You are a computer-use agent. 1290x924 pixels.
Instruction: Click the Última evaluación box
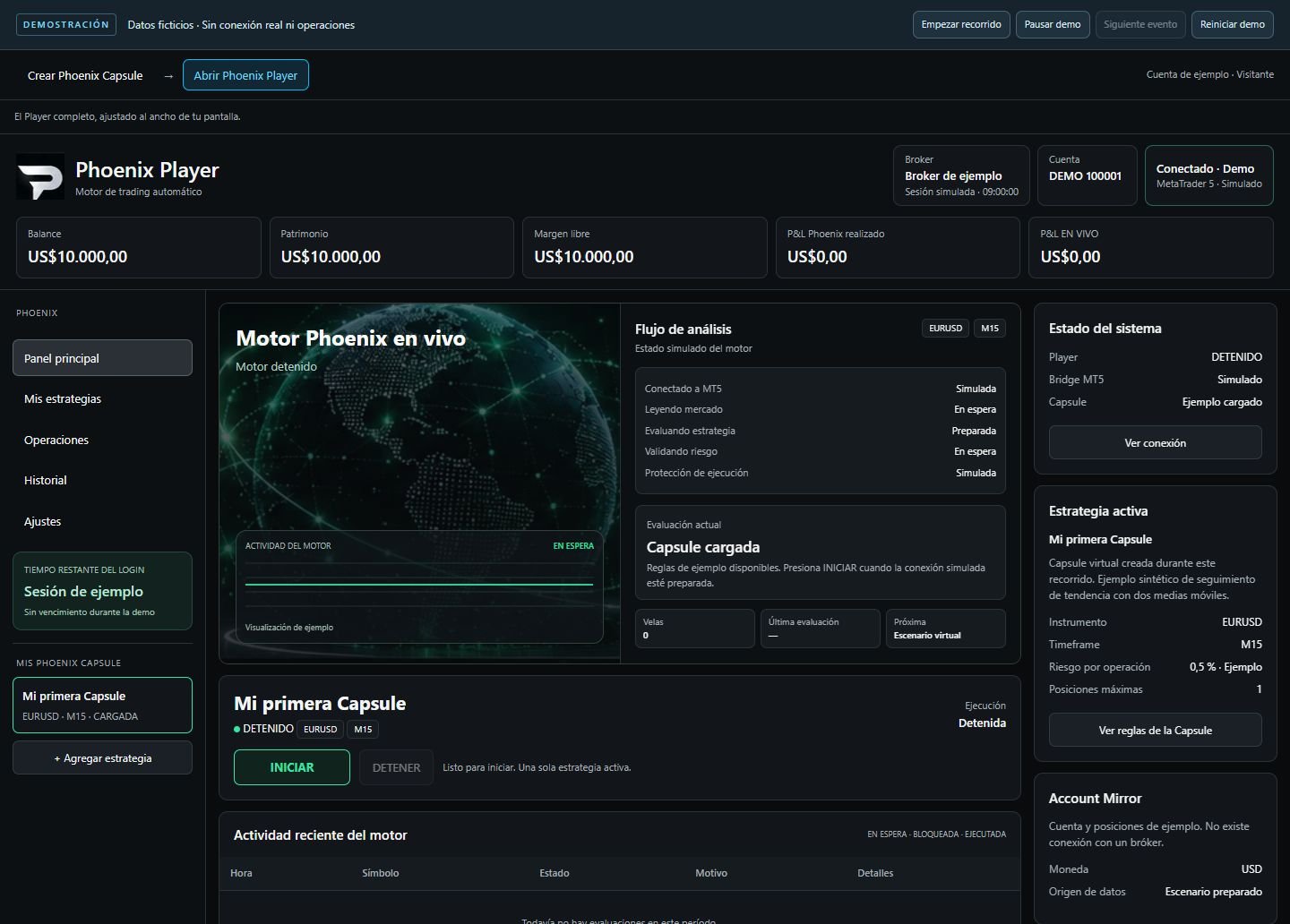coord(820,629)
